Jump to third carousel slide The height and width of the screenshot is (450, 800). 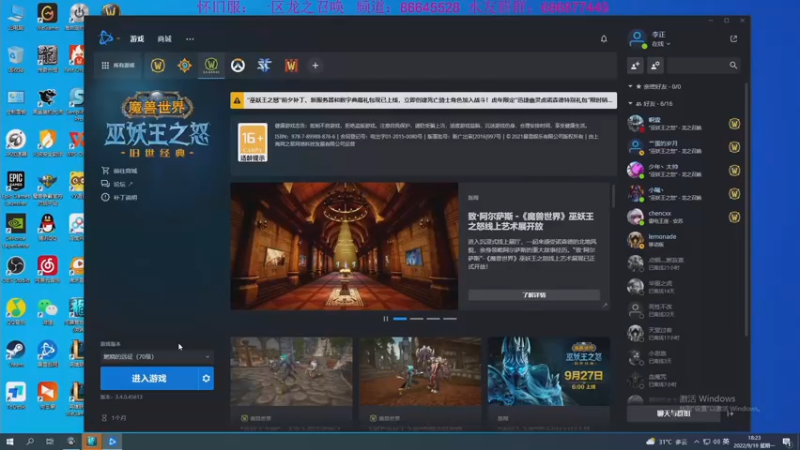coord(433,319)
